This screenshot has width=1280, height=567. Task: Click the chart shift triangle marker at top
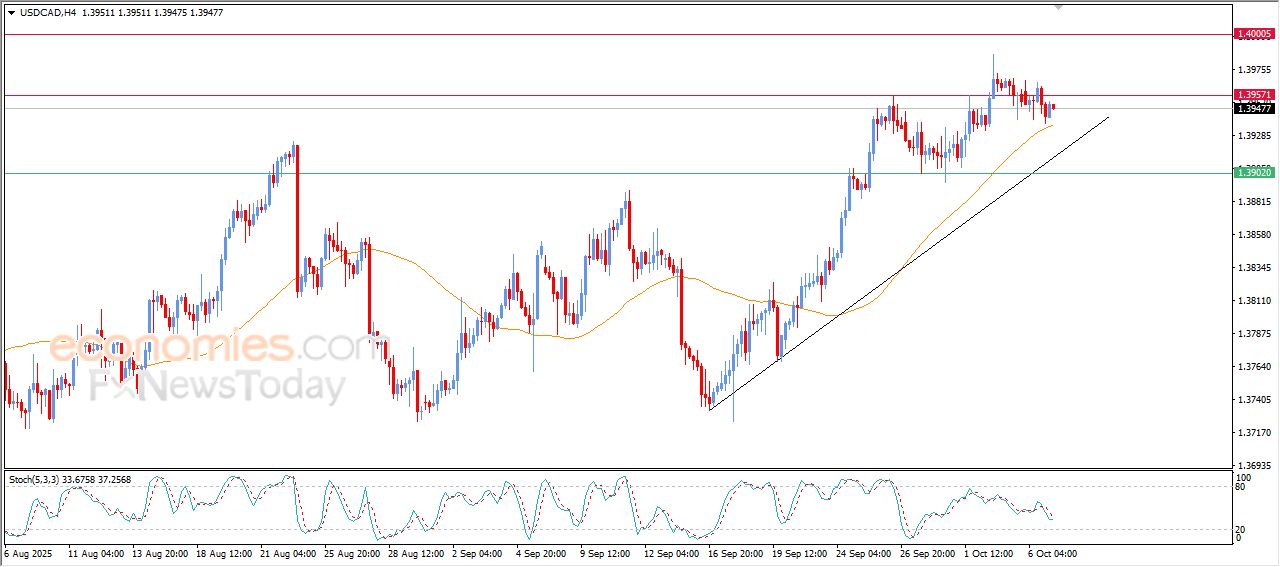[1059, 7]
